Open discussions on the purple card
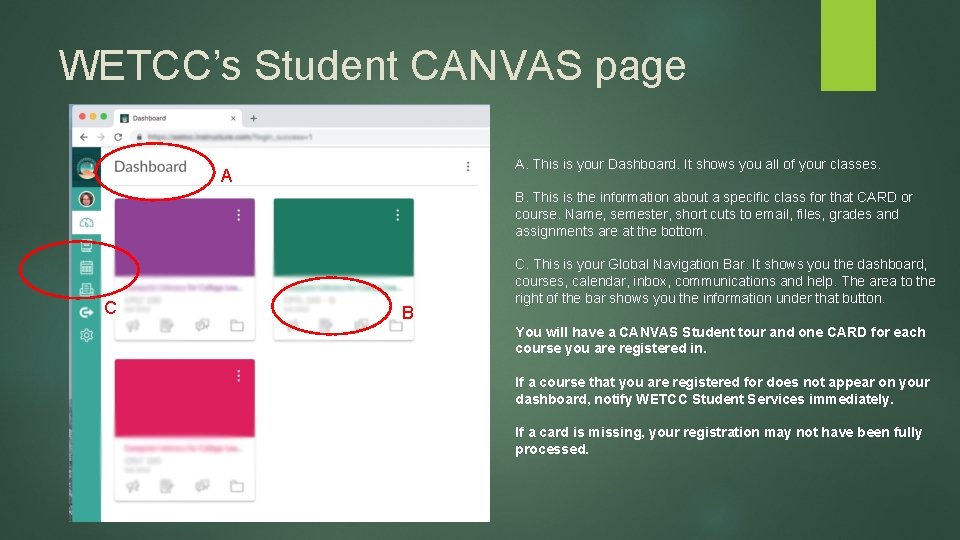 click(201, 326)
